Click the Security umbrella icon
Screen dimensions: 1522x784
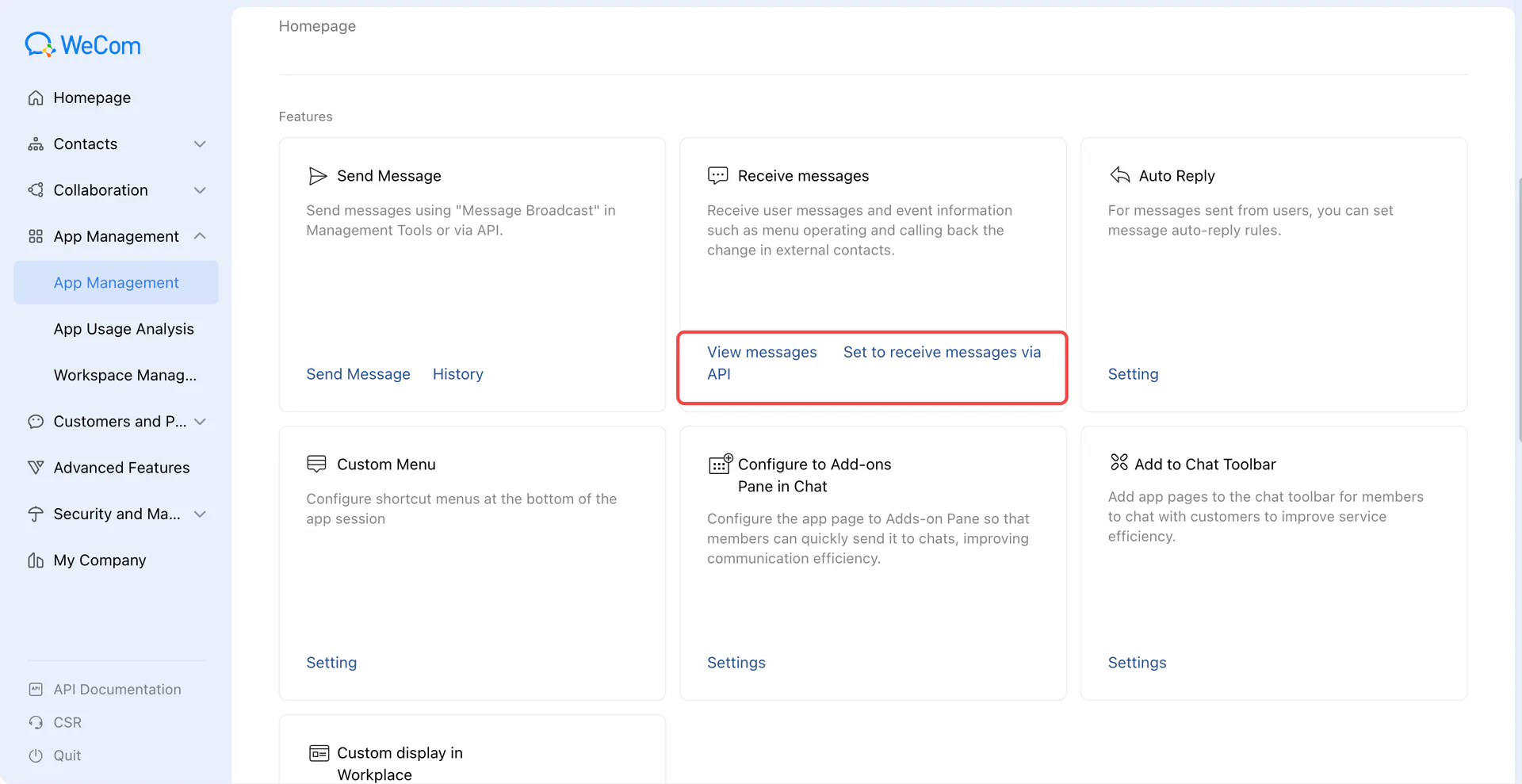(36, 514)
